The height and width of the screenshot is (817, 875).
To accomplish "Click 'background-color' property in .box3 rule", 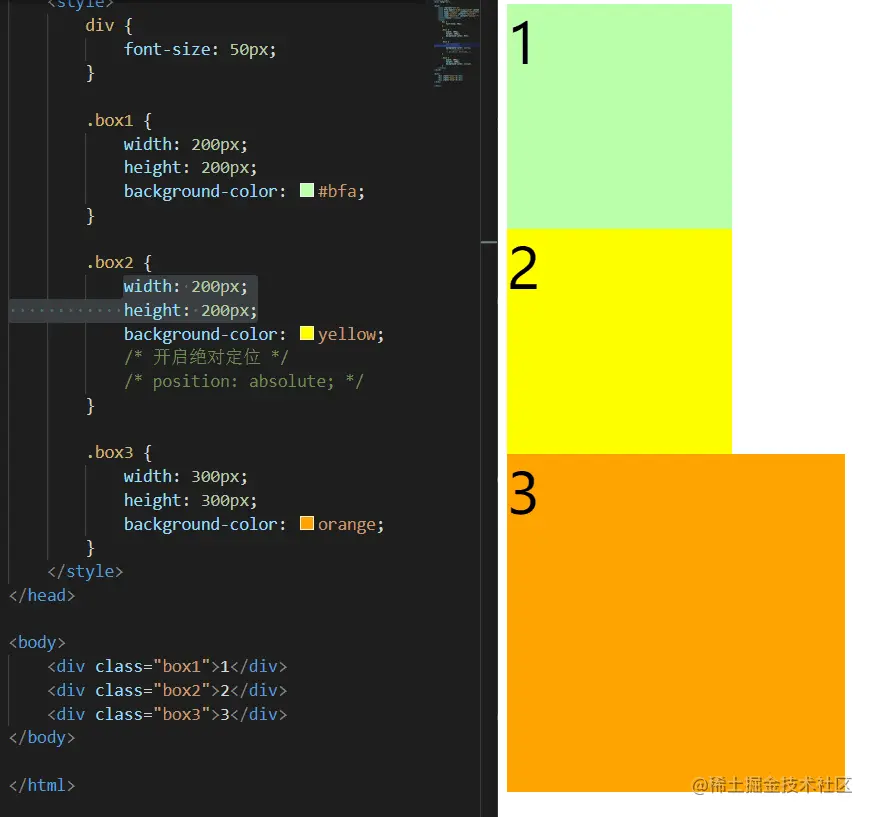I will pos(200,524).
